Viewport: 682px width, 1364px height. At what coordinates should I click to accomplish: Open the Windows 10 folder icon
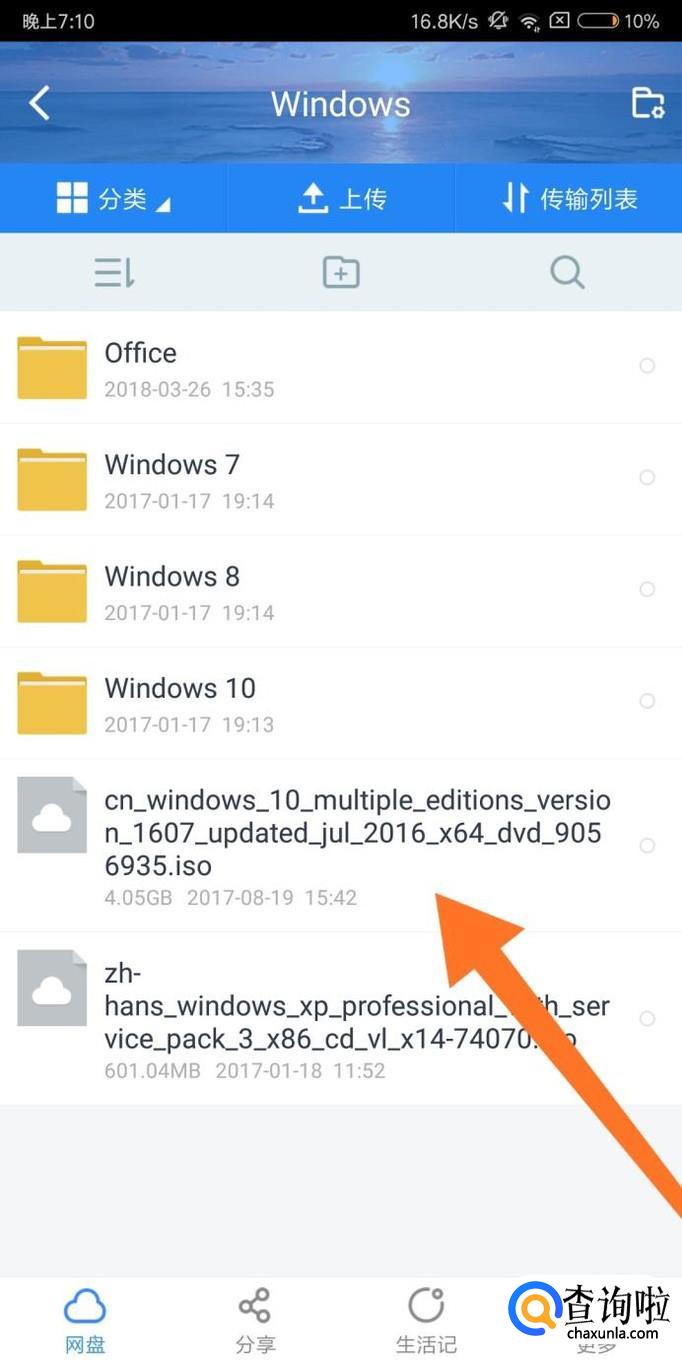coord(52,703)
